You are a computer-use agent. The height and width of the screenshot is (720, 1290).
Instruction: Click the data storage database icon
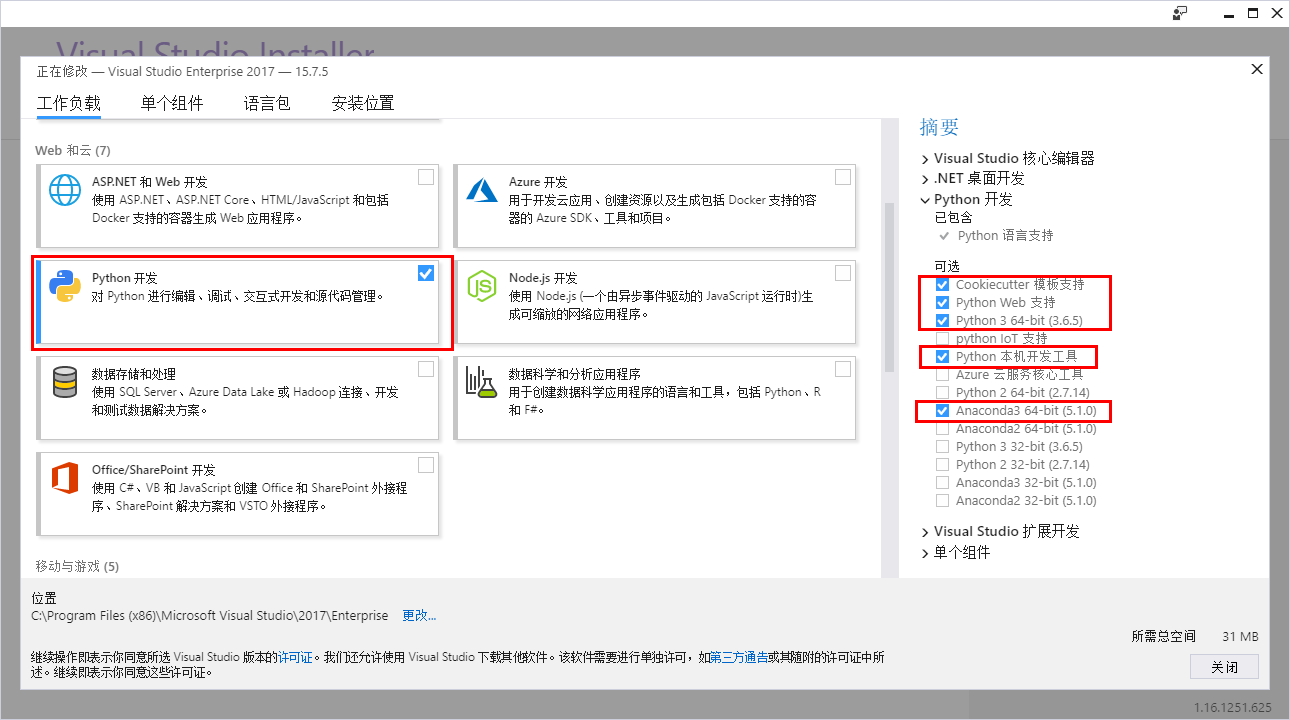(65, 382)
